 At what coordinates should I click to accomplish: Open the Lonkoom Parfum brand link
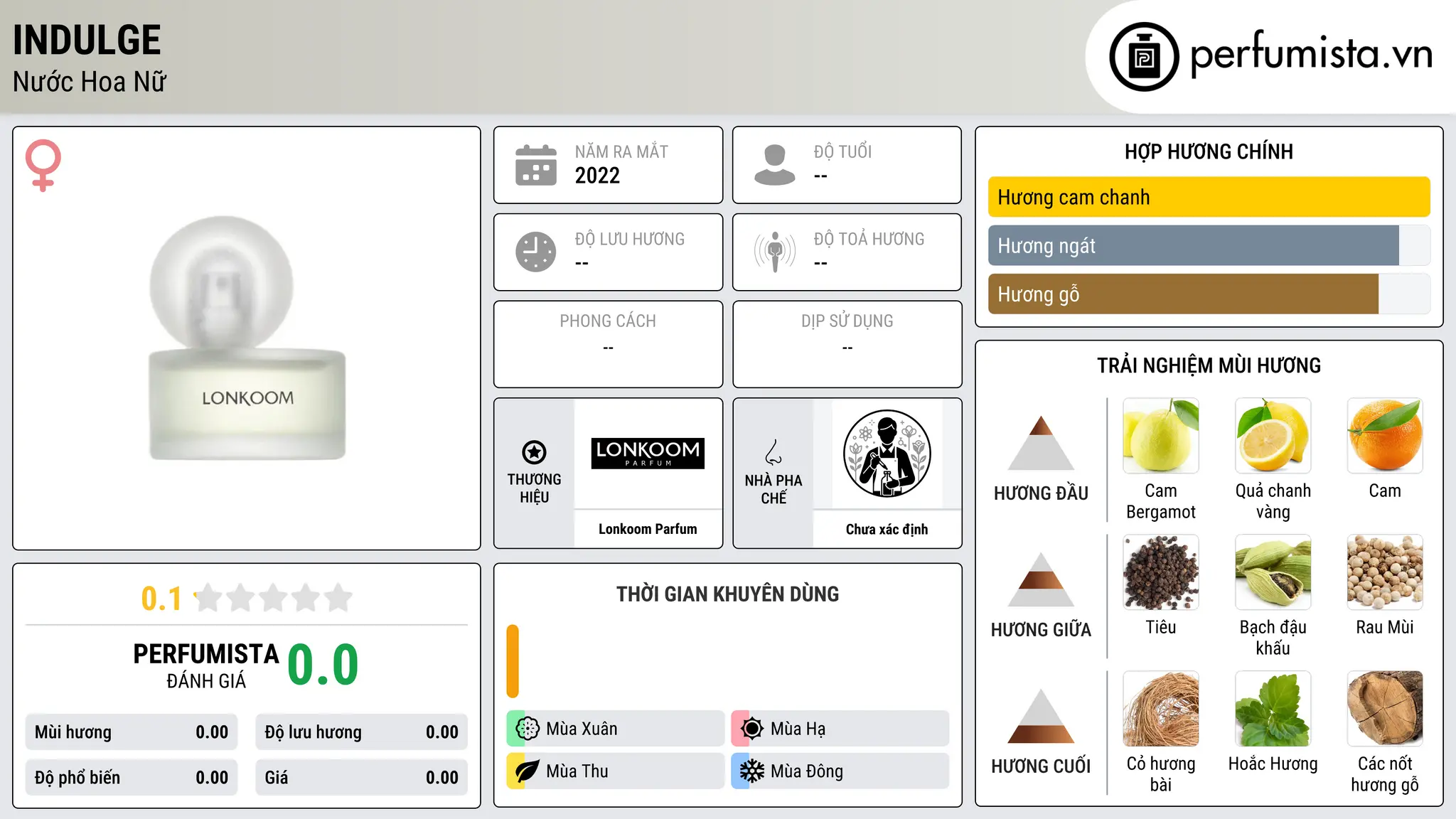coord(648,529)
